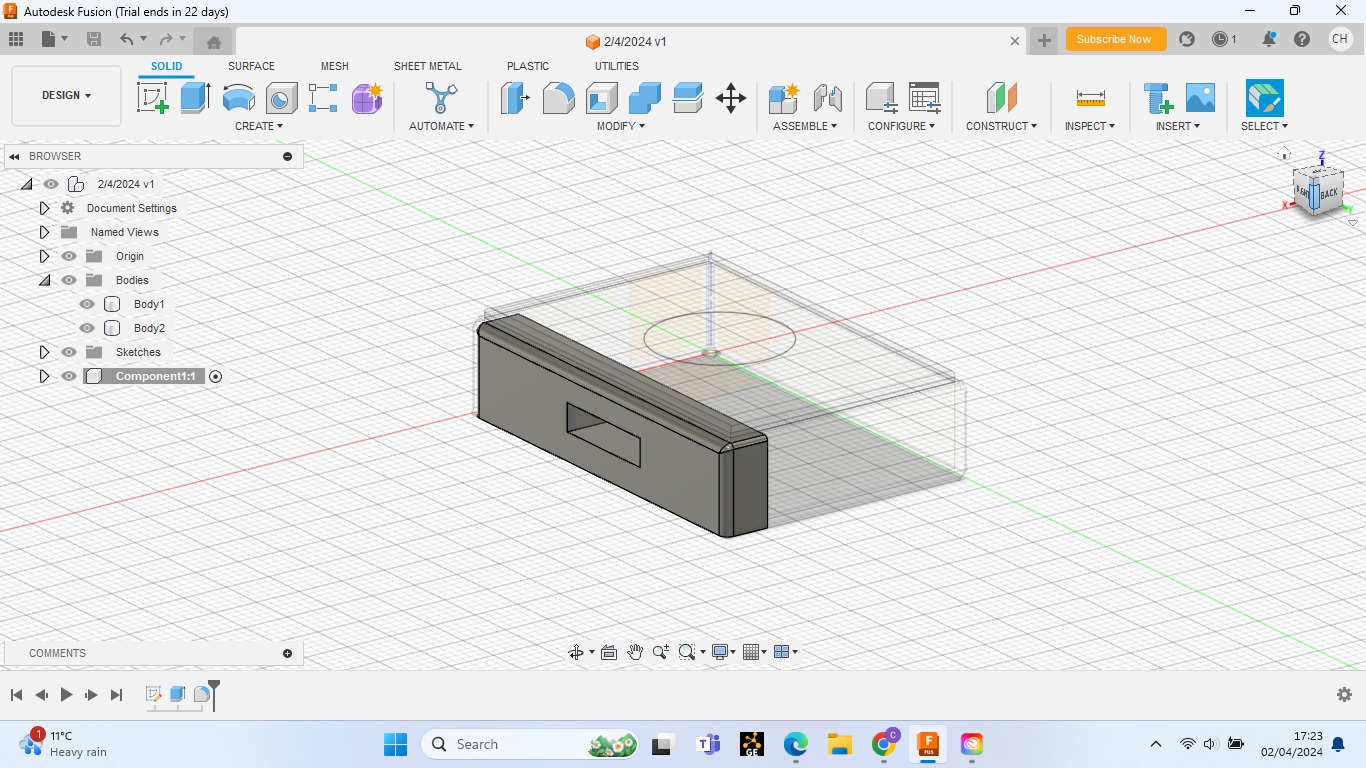
Task: Toggle visibility of Sketches folder
Action: click(69, 352)
